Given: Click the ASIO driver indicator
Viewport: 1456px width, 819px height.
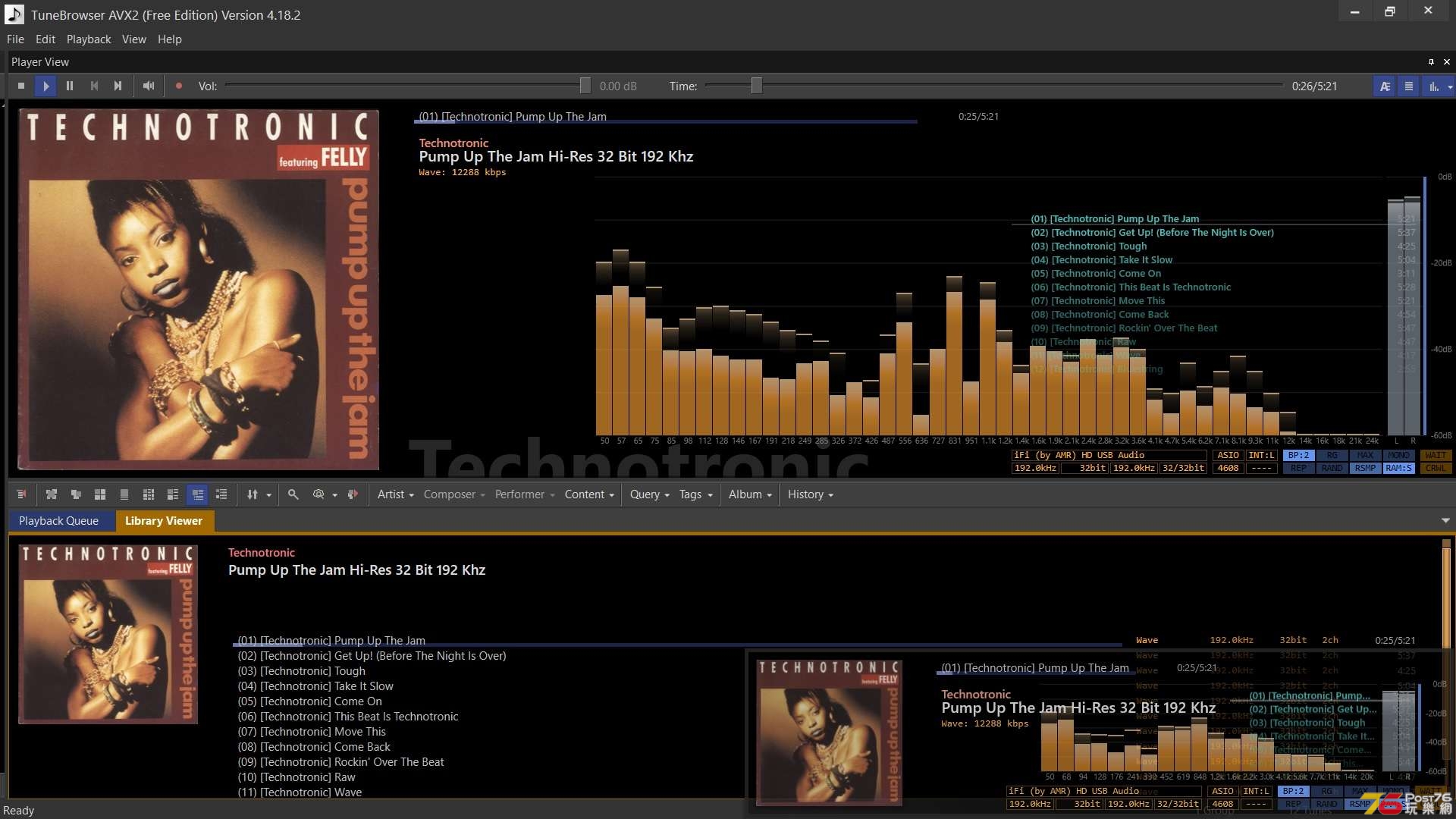Looking at the screenshot, I should point(1228,456).
